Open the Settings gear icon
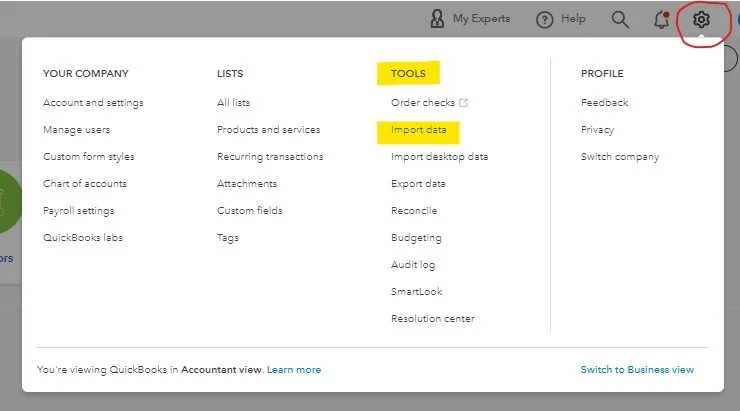Screen dimensions: 740x411 tap(701, 20)
